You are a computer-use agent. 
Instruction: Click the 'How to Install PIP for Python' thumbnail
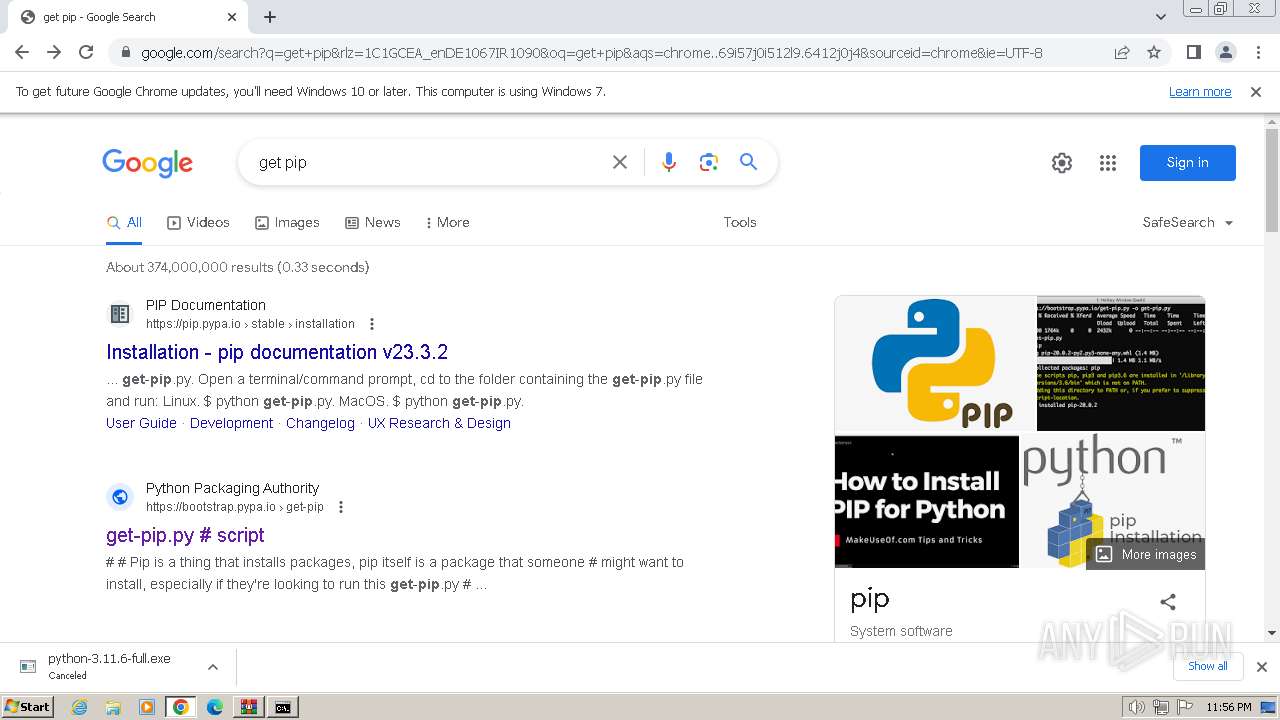click(x=927, y=501)
